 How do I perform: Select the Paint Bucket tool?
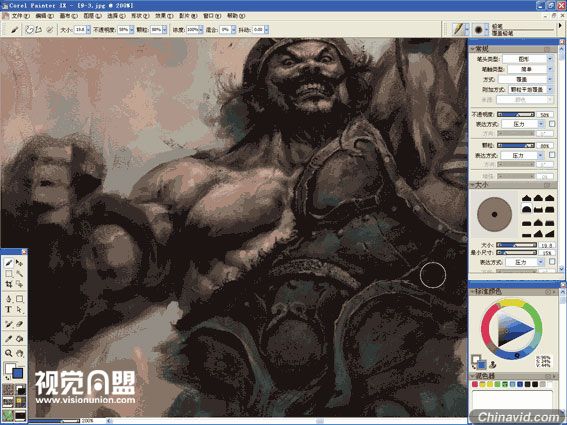pos(20,339)
